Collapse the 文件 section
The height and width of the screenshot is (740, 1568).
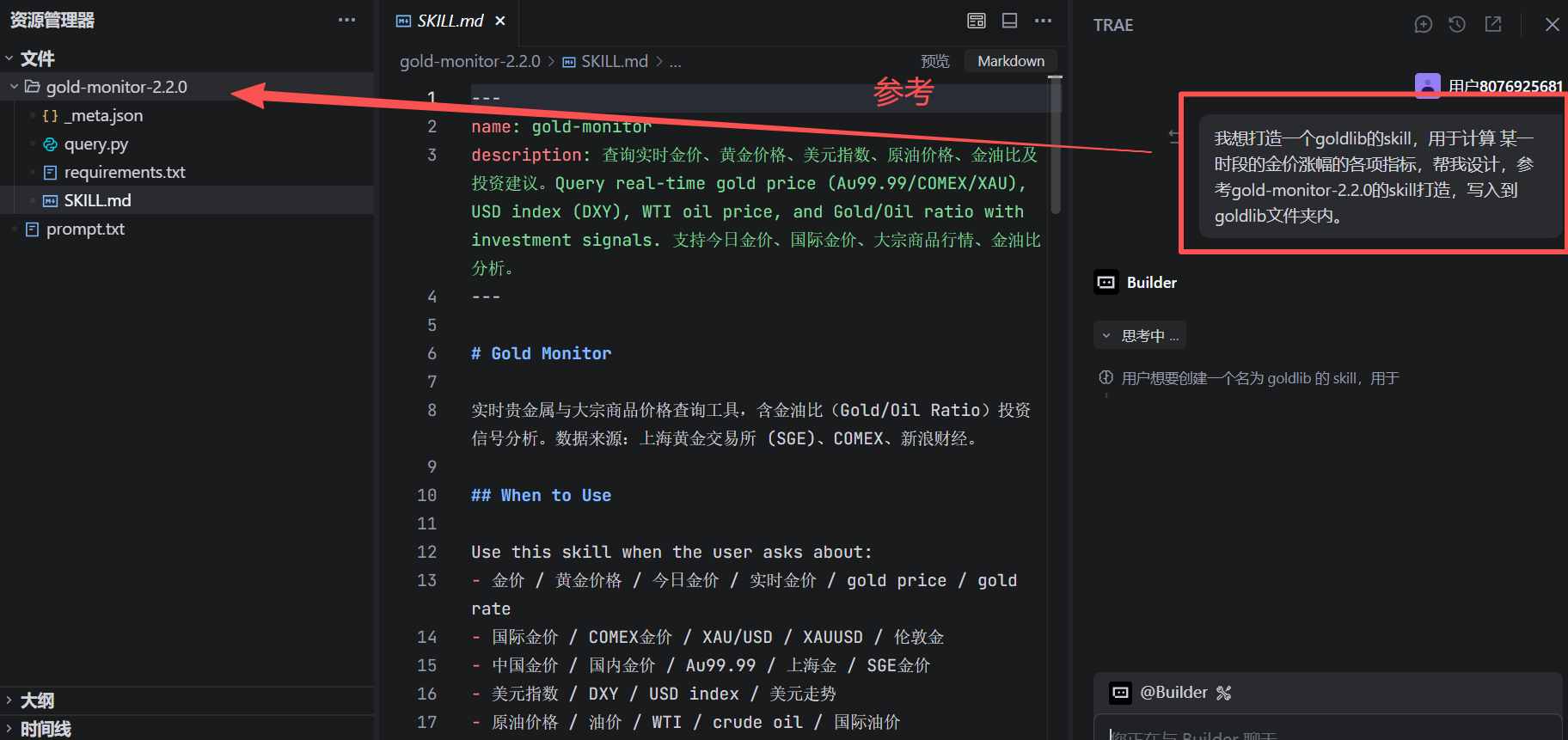pyautogui.click(x=9, y=58)
